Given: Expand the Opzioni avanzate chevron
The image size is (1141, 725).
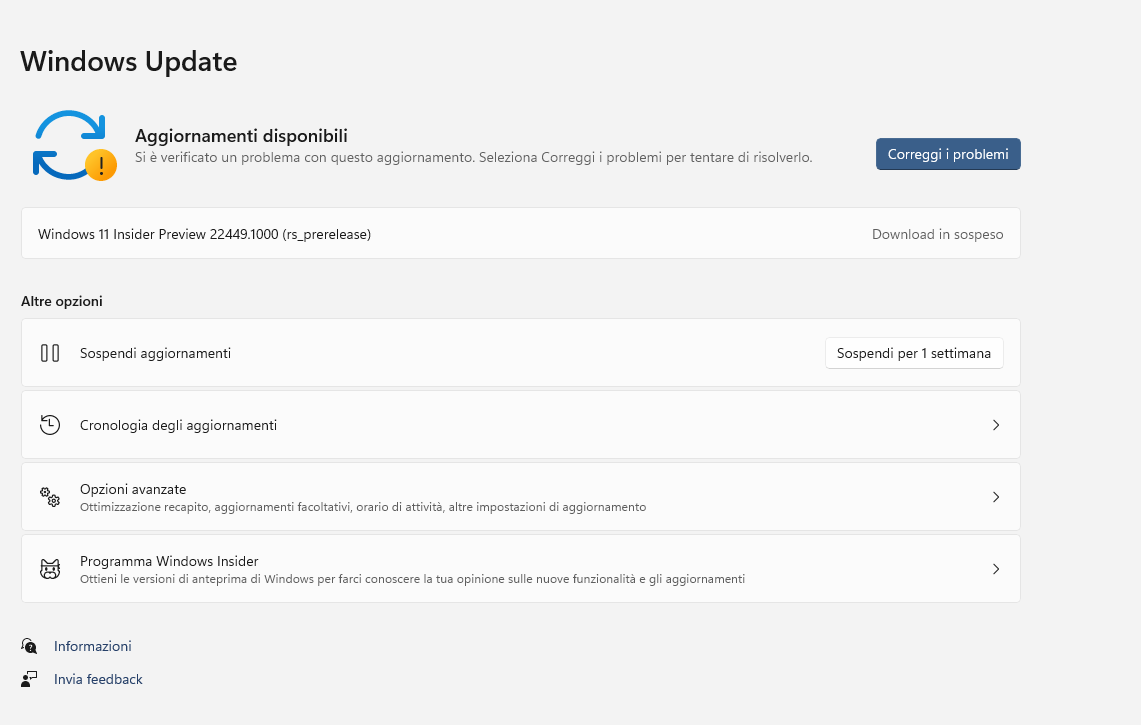Looking at the screenshot, I should click(996, 496).
